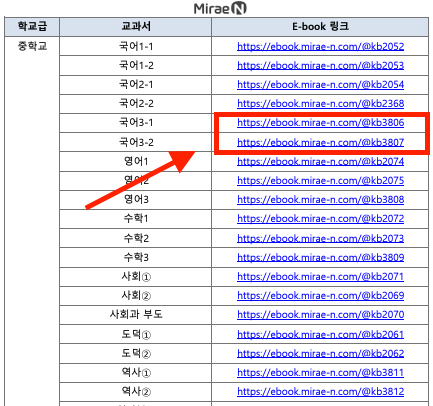
Task: Open the 사회과 부도 e-book link kb2070
Action: pos(320,314)
